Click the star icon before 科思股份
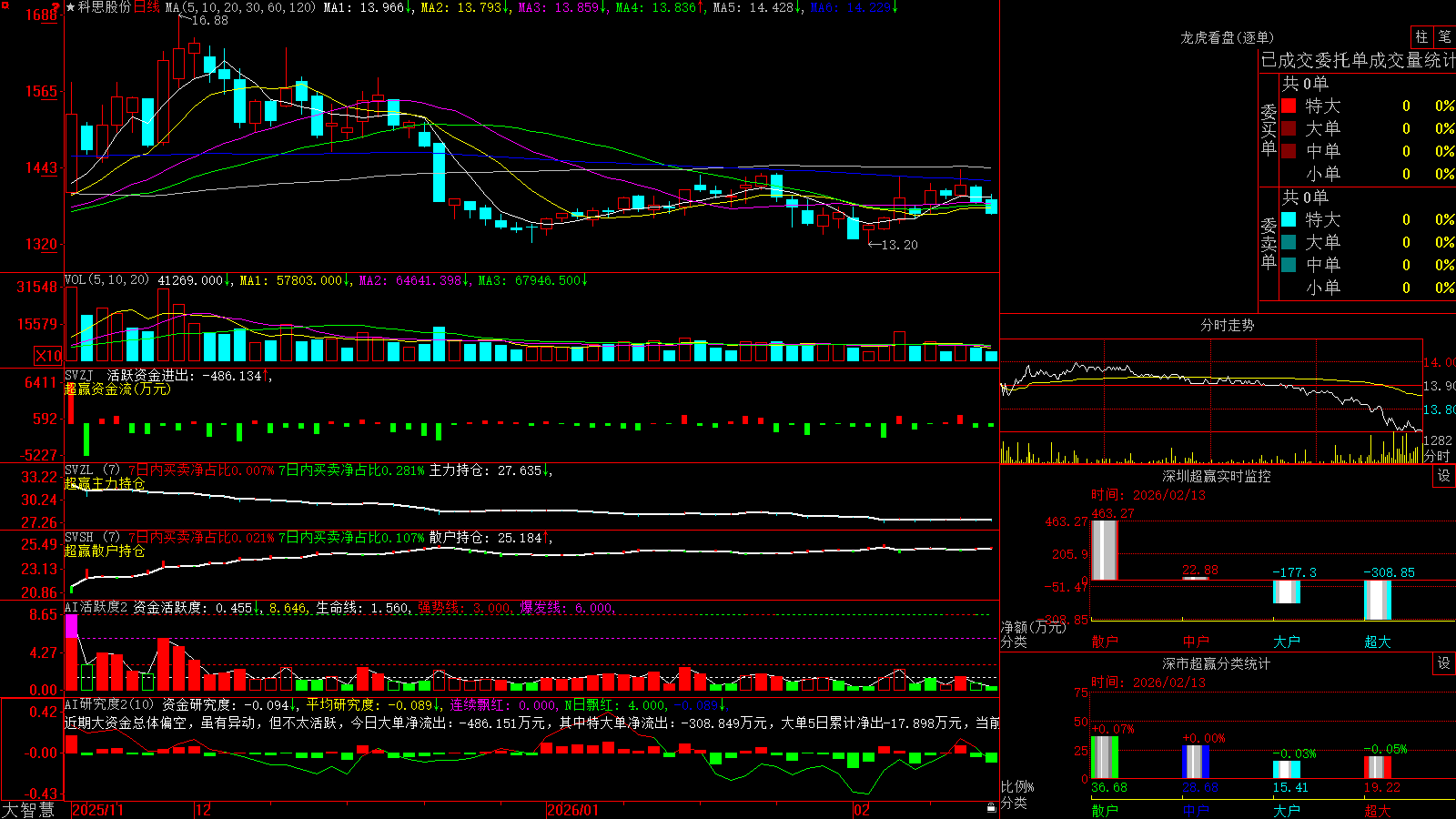Screen dimensions: 1456x819 pos(71,7)
